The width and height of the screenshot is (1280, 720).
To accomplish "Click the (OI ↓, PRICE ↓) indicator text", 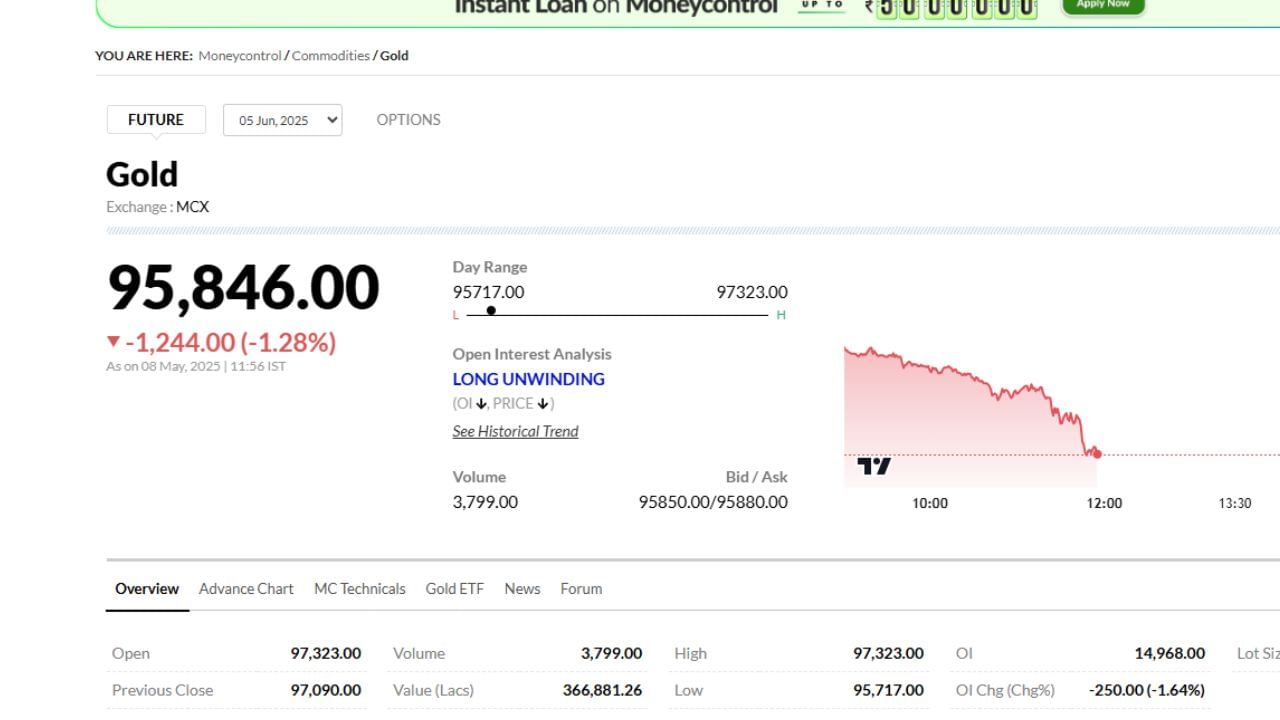I will coord(503,403).
